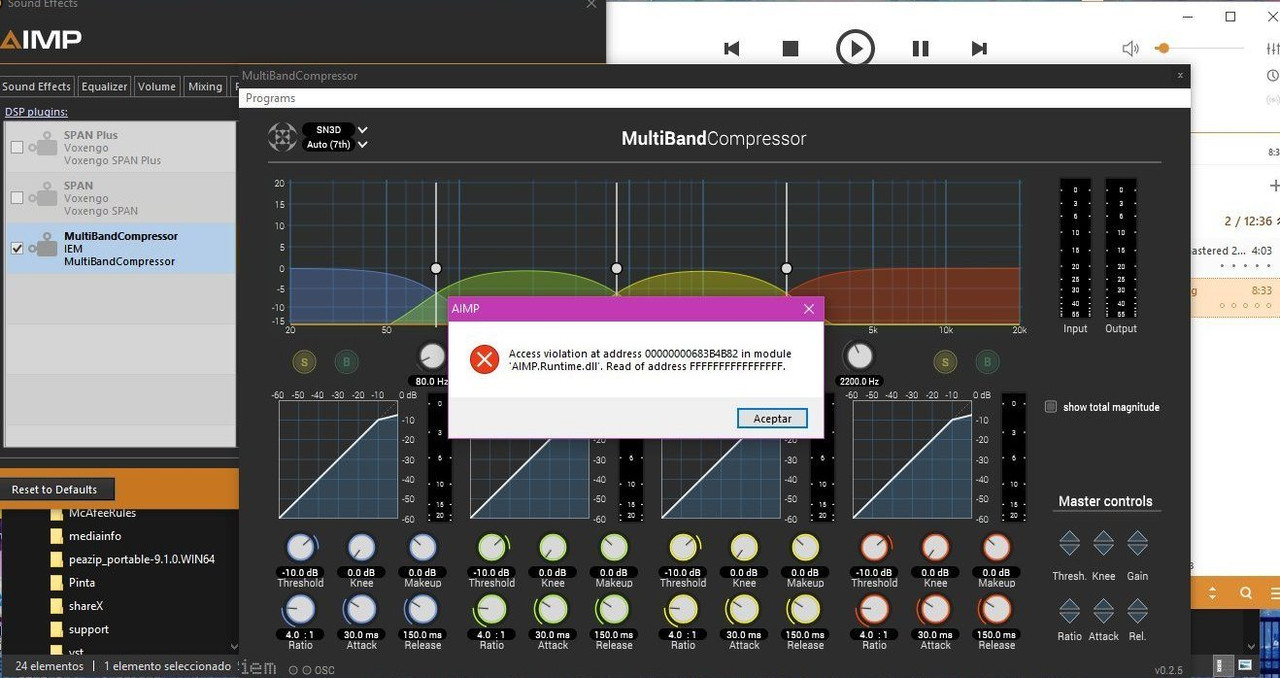Click the Stop button in the player
The height and width of the screenshot is (678, 1280).
[790, 48]
